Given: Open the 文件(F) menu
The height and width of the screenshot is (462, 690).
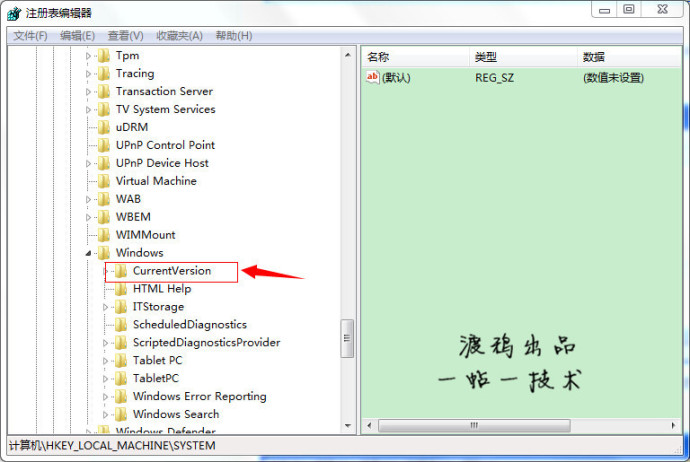Looking at the screenshot, I should (x=31, y=36).
